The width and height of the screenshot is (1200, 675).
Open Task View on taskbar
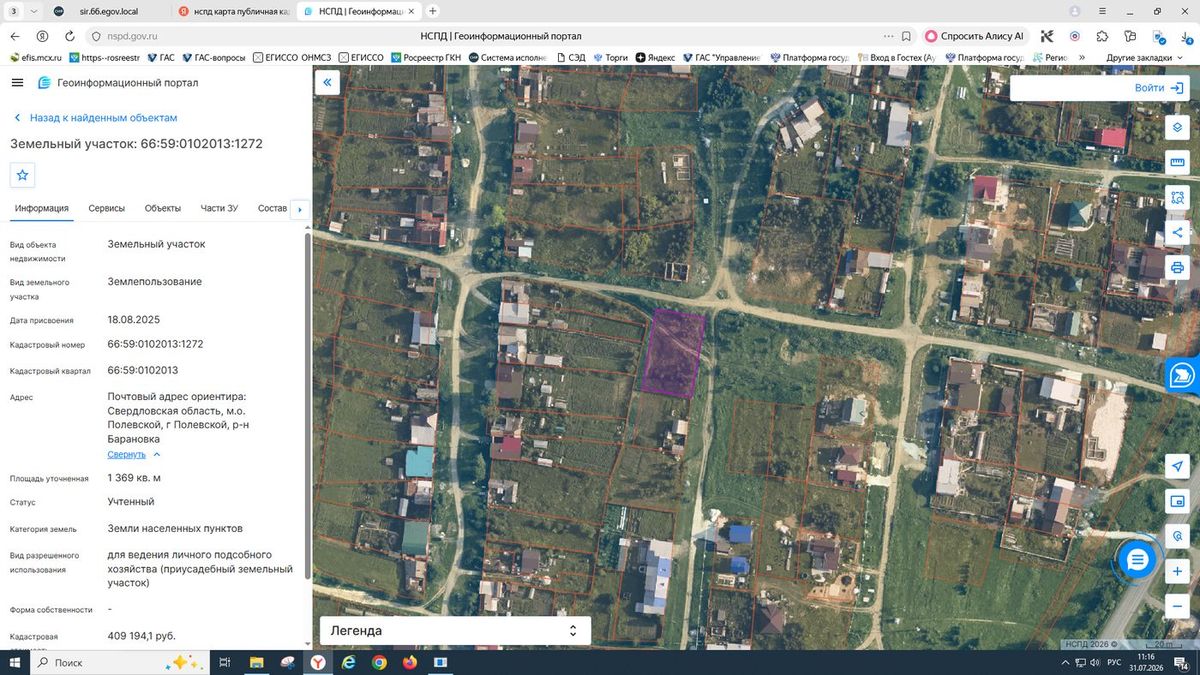(x=225, y=662)
